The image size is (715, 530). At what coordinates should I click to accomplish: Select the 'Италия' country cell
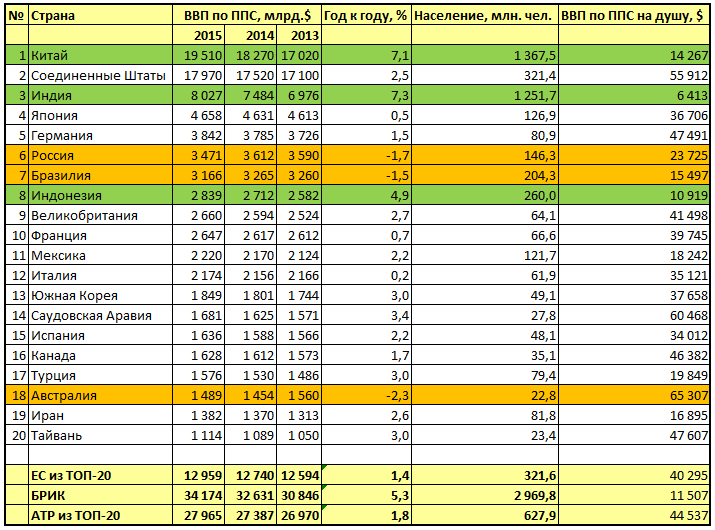point(100,275)
